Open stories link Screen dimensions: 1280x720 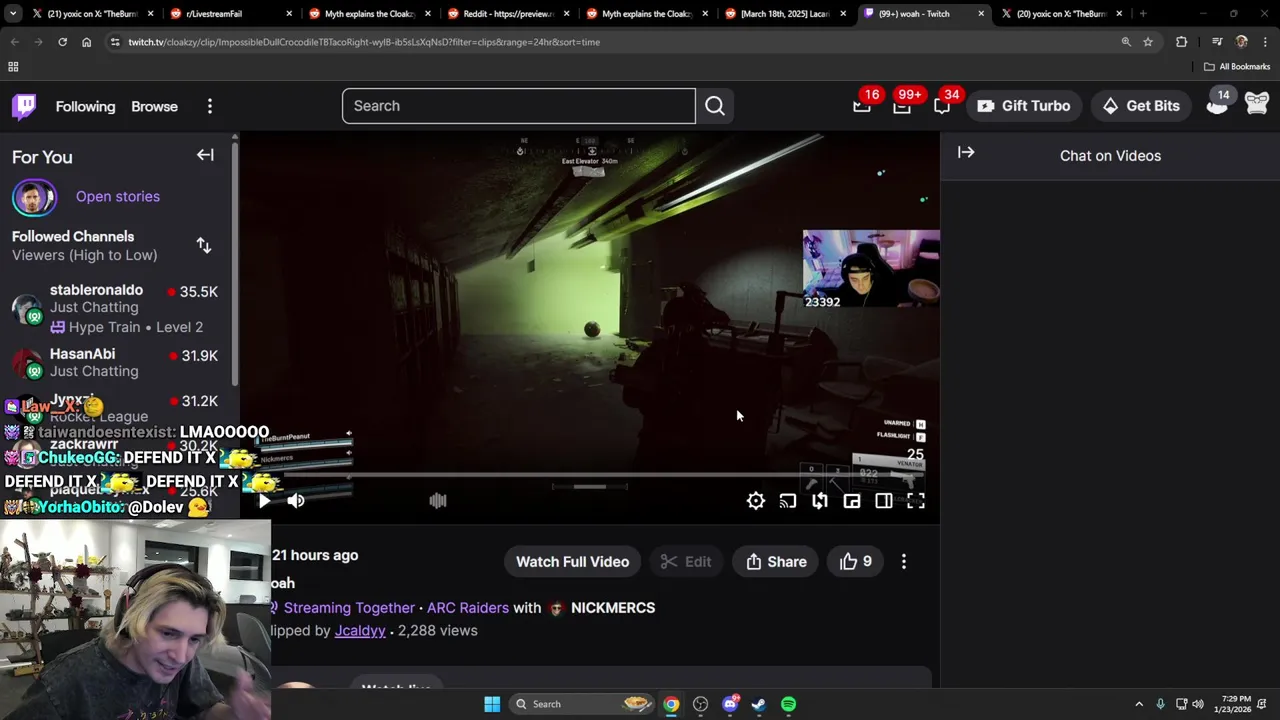(118, 196)
